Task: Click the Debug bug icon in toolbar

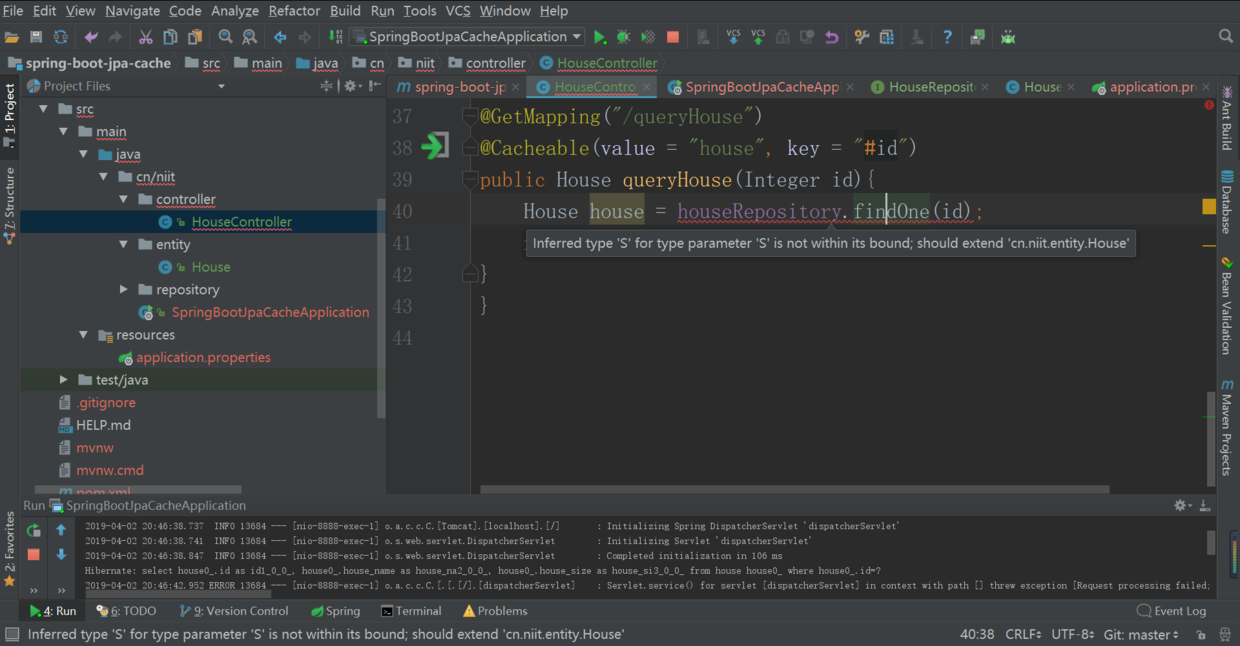Action: (x=624, y=37)
